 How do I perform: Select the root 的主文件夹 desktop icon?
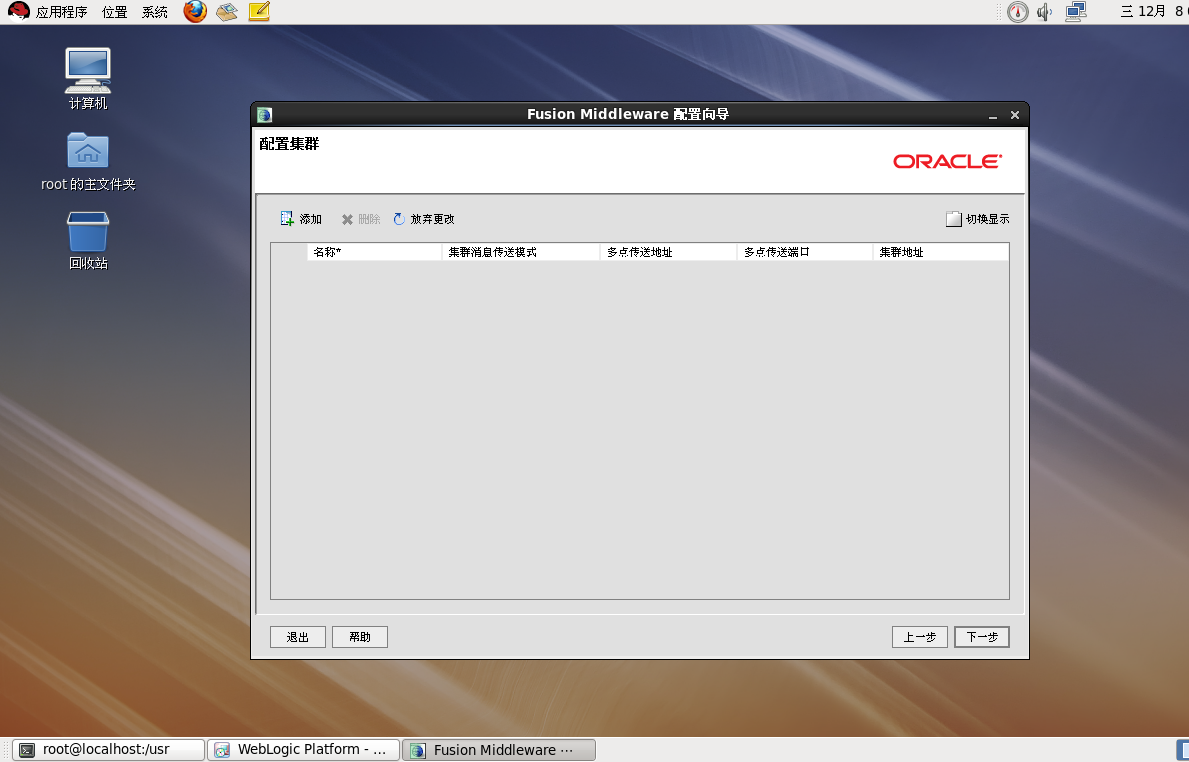pos(88,161)
